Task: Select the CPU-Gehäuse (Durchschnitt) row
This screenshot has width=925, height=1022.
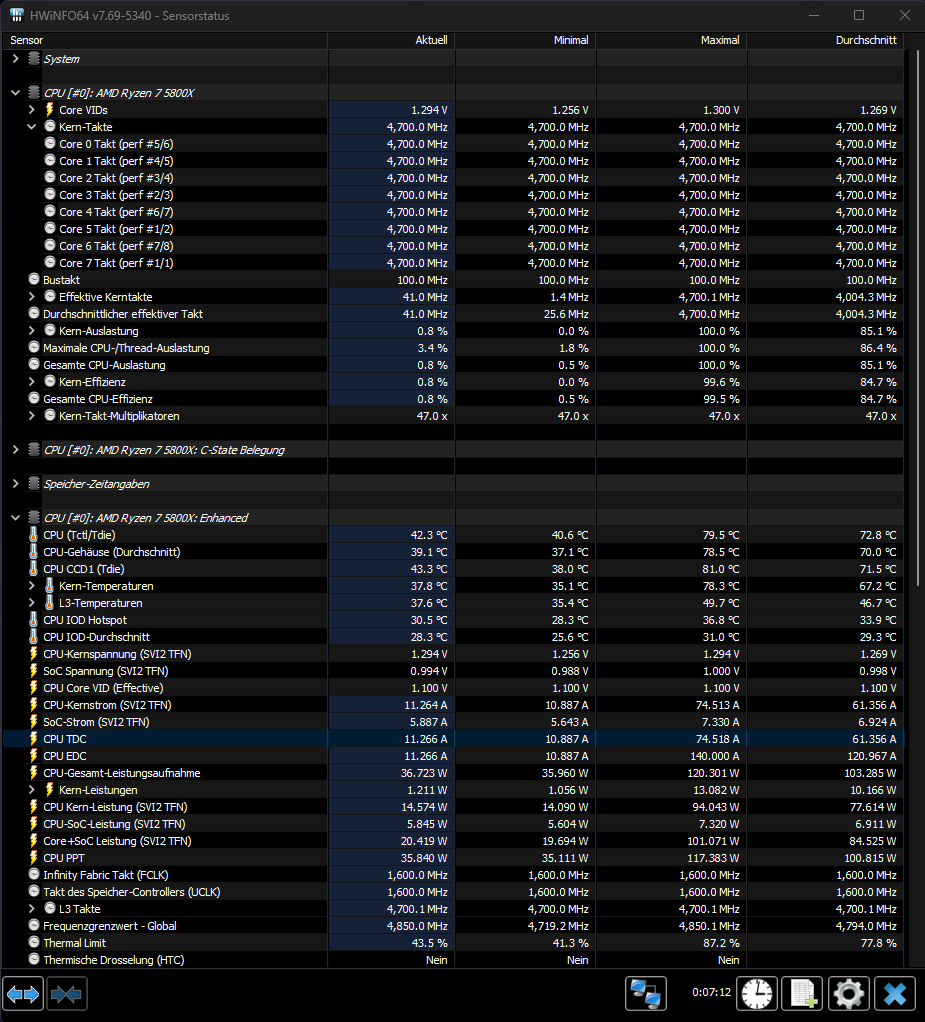Action: tap(453, 551)
